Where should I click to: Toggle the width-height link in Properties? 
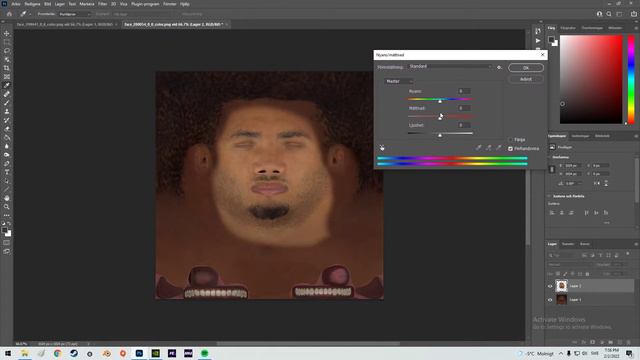pyautogui.click(x=552, y=169)
